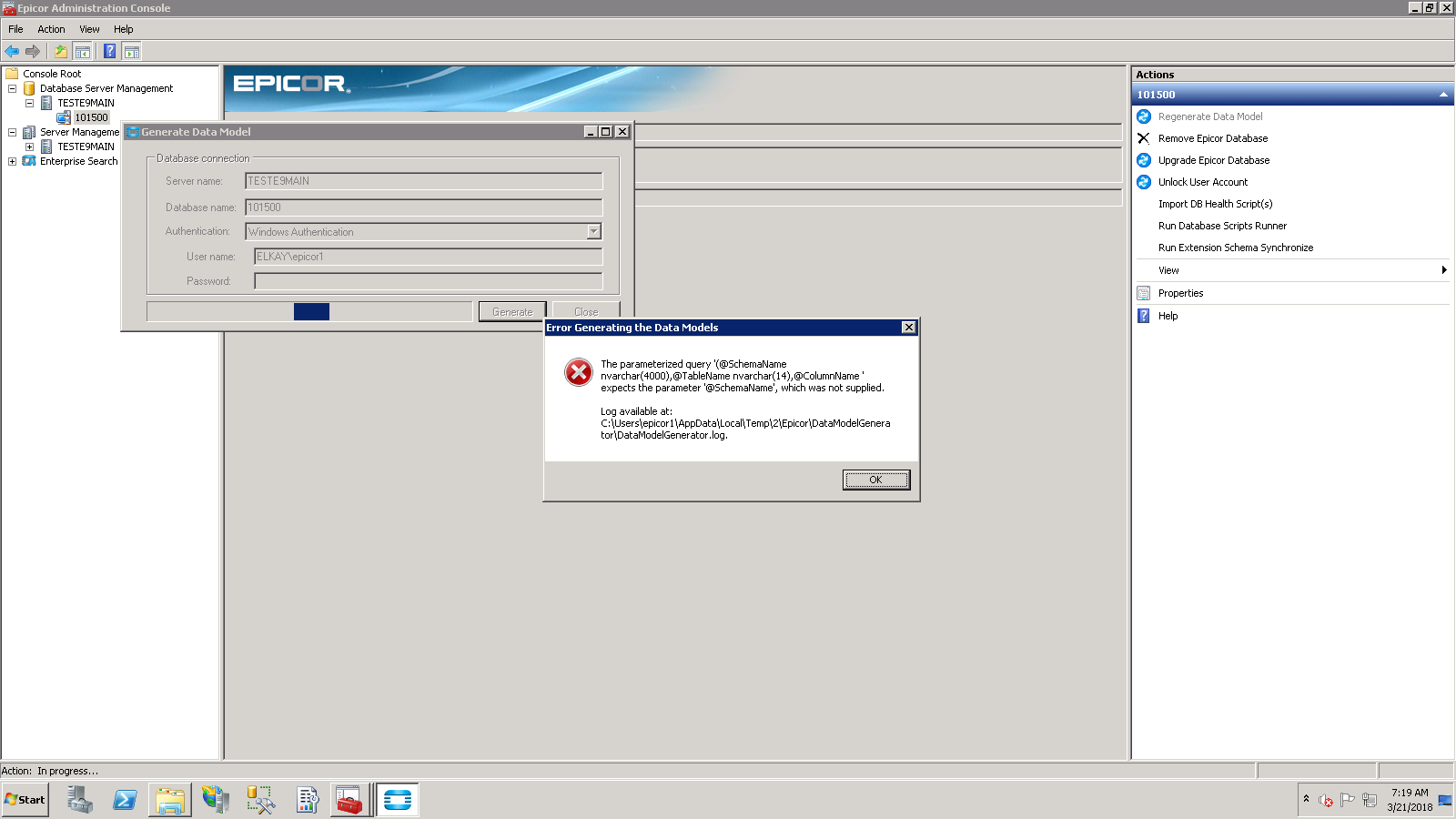Click the Enterprise Search tree icon

pos(29,161)
